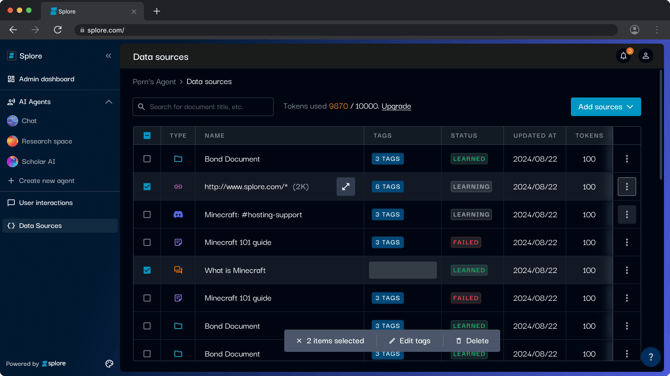Open the Add sources dropdown
The height and width of the screenshot is (376, 670).
(605, 107)
